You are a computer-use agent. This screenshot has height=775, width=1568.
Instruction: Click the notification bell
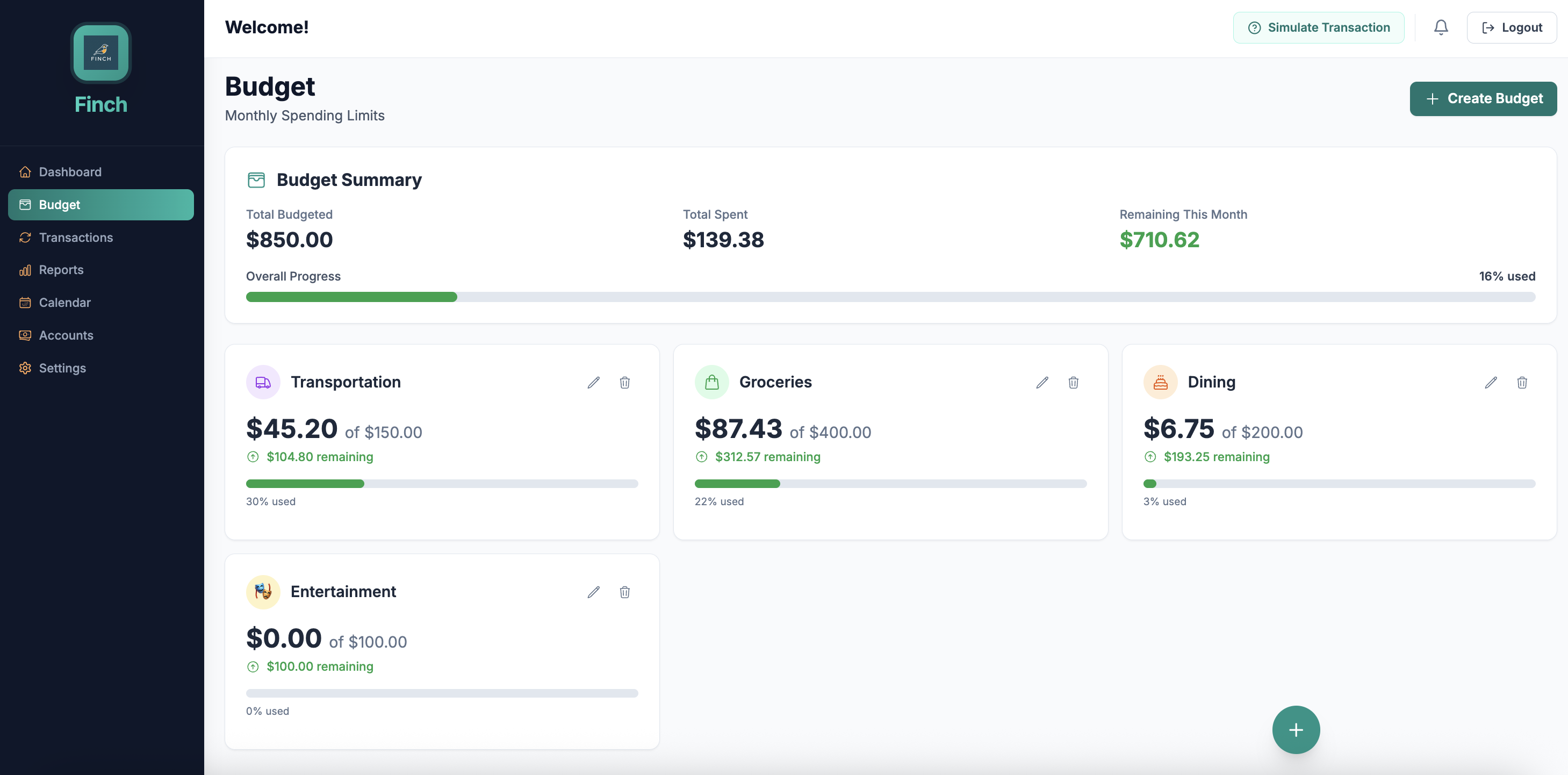[x=1441, y=27]
